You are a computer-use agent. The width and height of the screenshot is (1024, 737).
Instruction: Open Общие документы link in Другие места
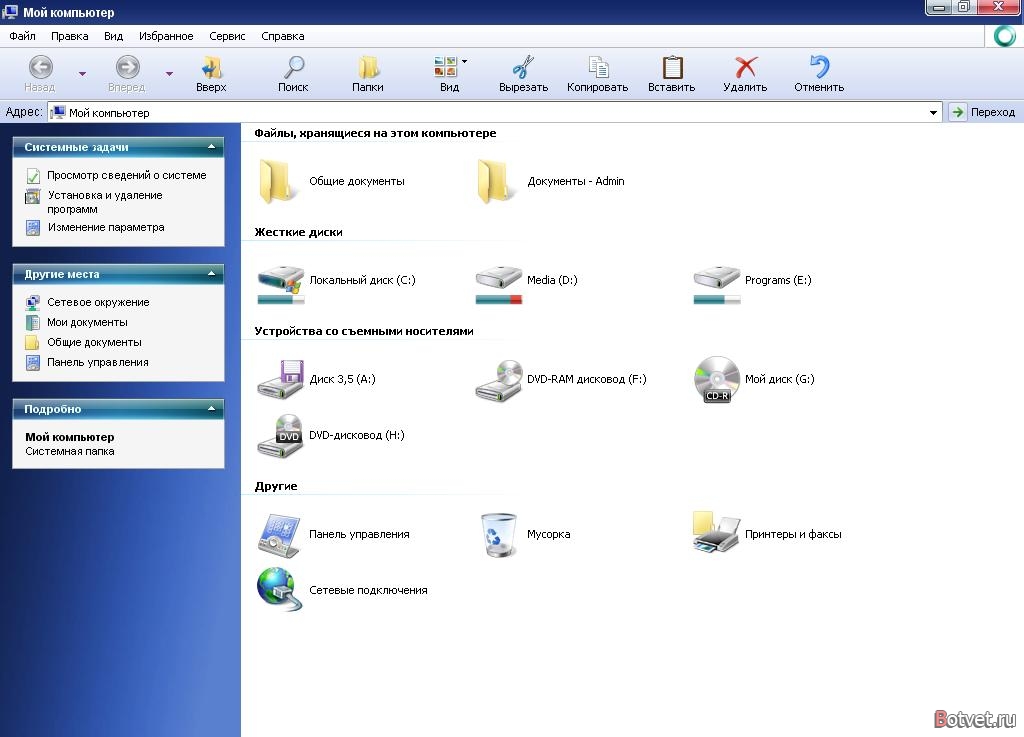pyautogui.click(x=94, y=342)
